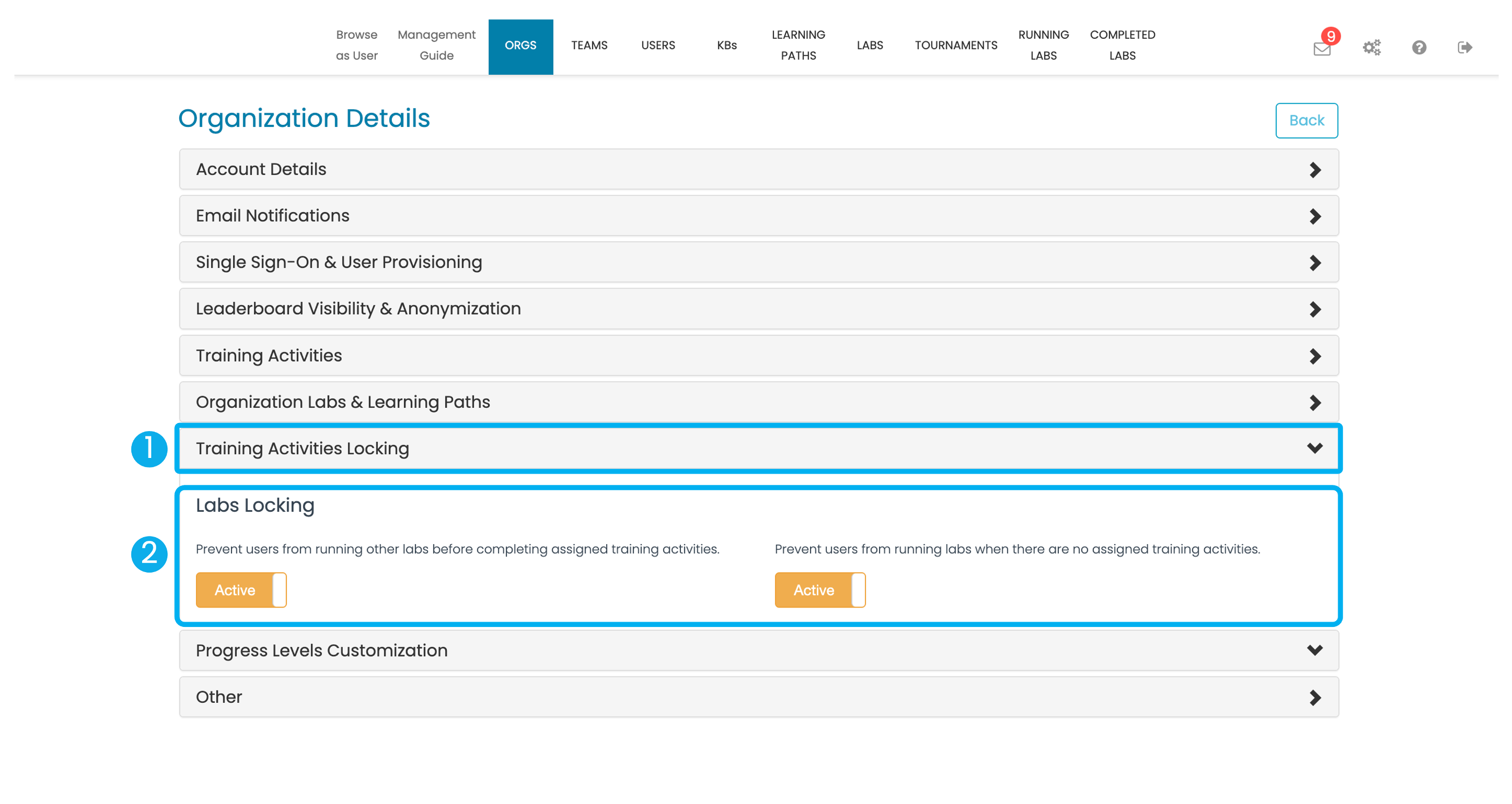The height and width of the screenshot is (804, 1512).
Task: Open the settings gears icon
Action: coord(1371,47)
